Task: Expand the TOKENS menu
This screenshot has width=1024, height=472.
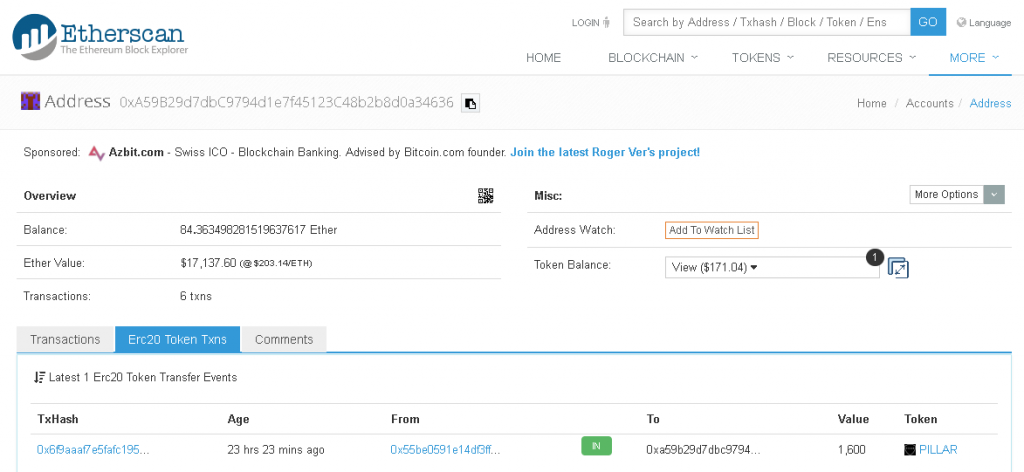Action: [762, 57]
